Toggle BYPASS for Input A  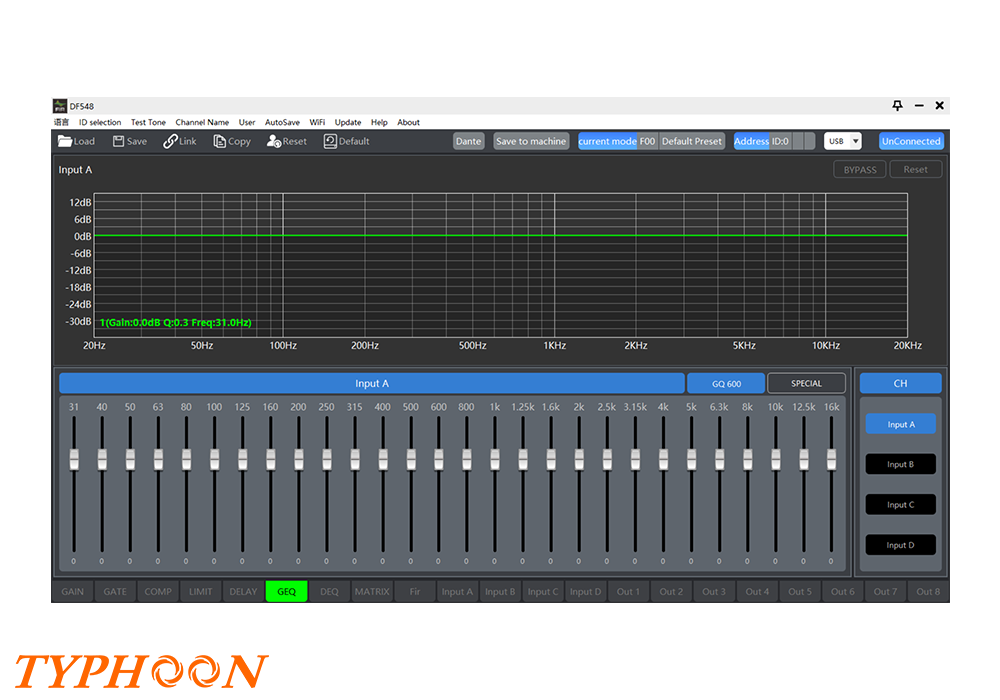point(859,170)
